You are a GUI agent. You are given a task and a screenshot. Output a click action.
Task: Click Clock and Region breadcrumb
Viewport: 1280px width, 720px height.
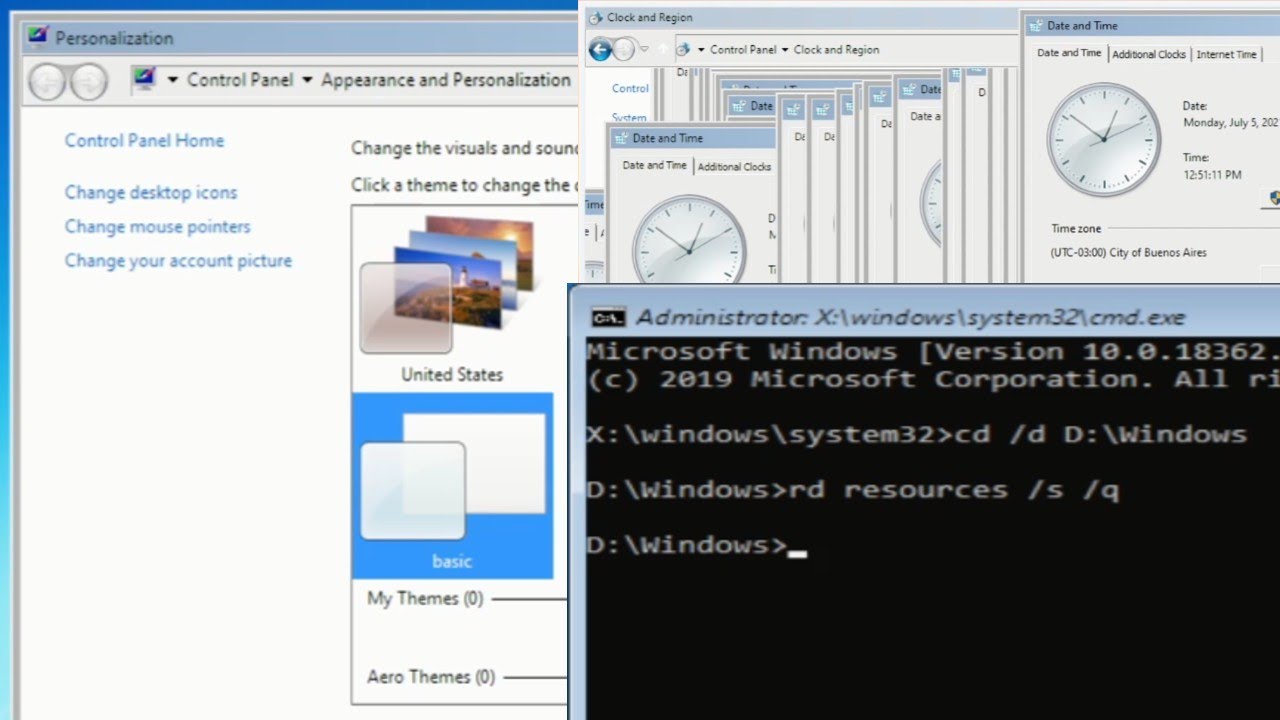coord(837,49)
